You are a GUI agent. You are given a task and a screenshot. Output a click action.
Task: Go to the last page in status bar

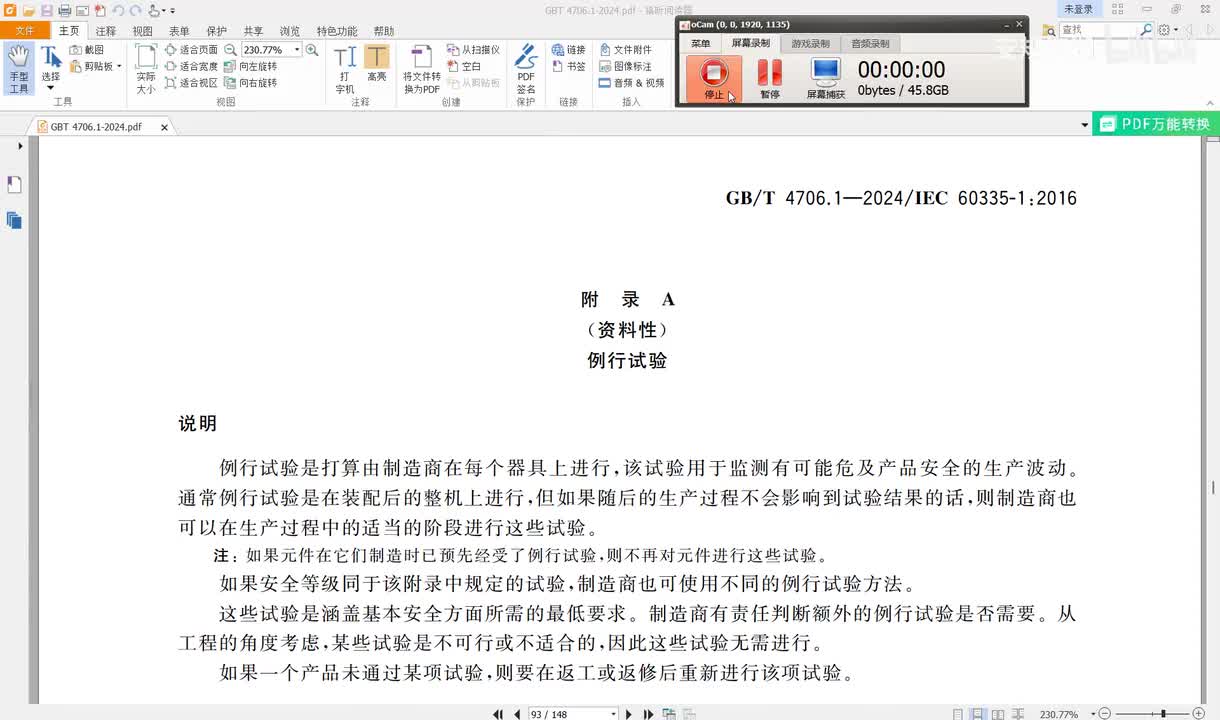click(x=648, y=714)
